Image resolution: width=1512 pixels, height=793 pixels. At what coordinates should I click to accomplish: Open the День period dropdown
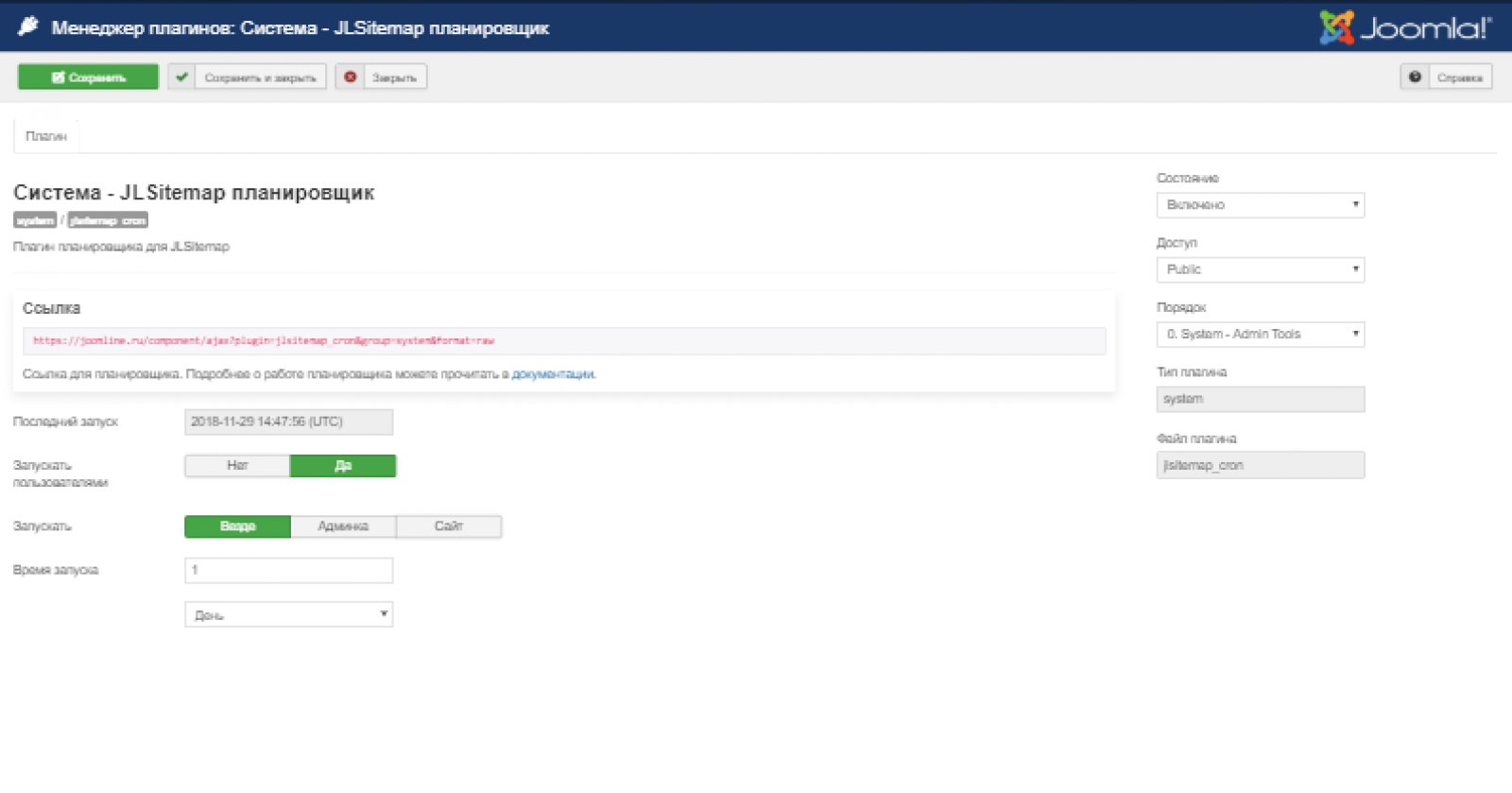click(288, 614)
